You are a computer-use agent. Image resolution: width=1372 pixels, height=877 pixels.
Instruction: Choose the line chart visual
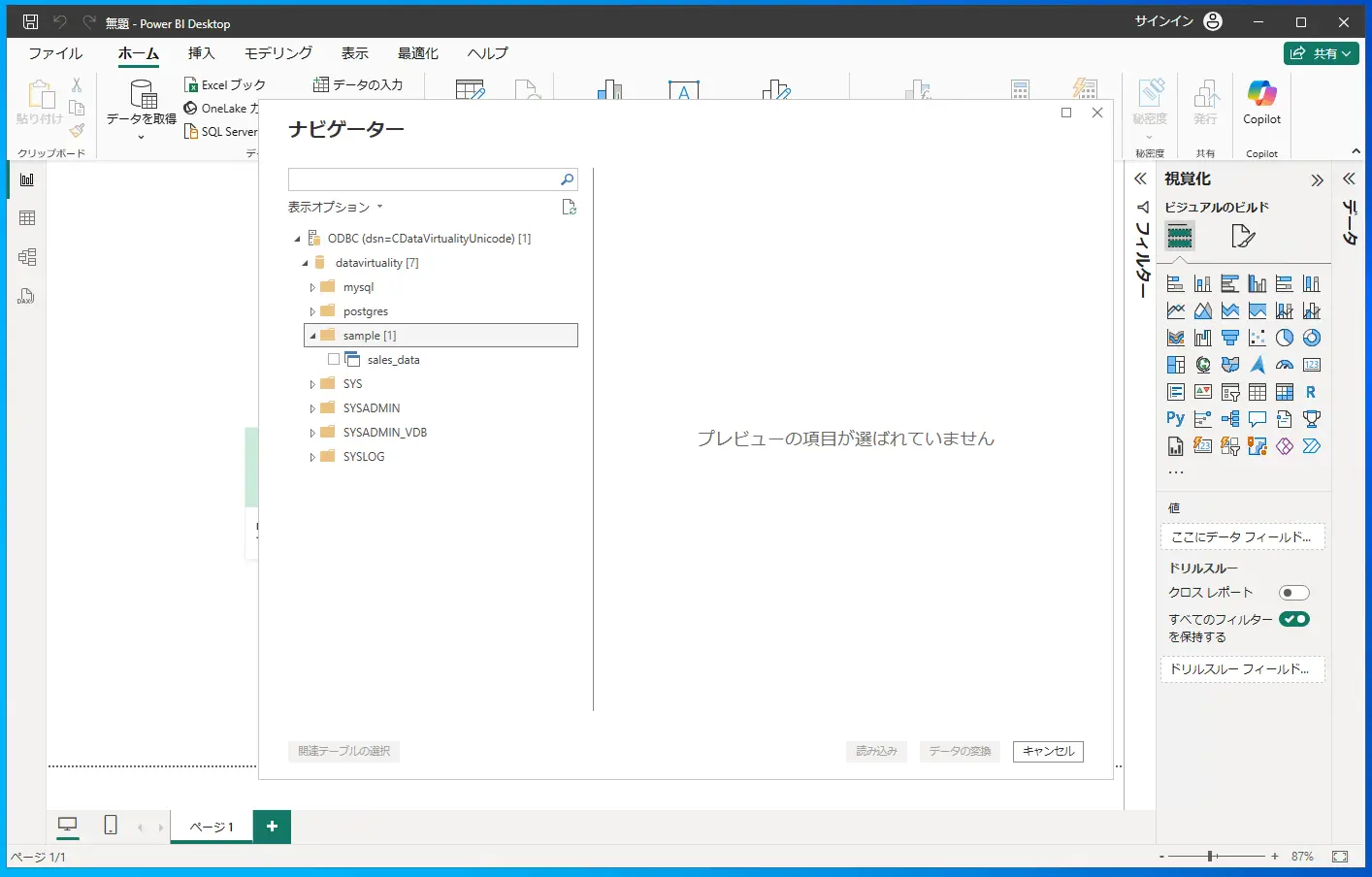(1175, 311)
